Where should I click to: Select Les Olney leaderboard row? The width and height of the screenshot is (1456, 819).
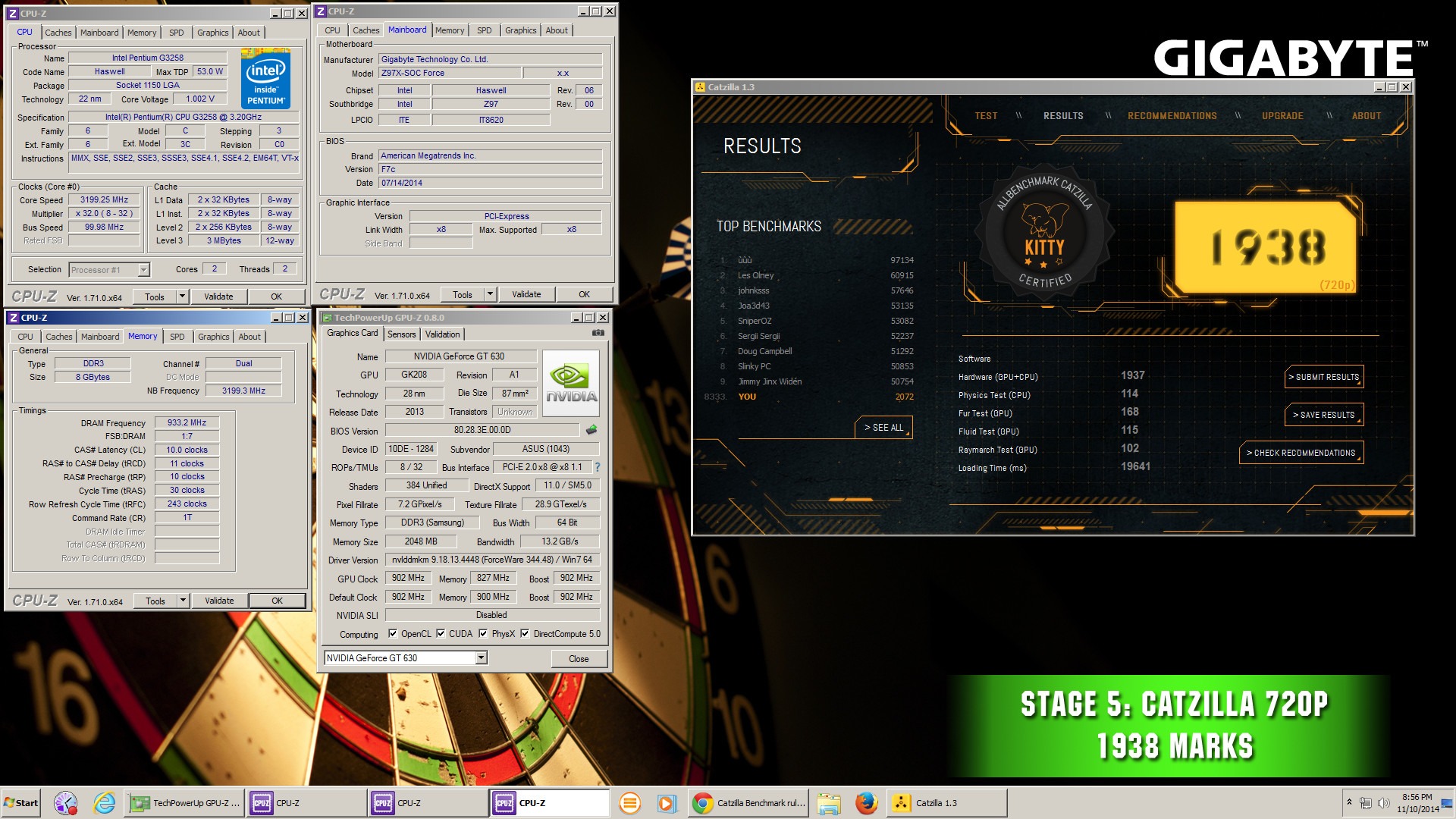(x=815, y=275)
